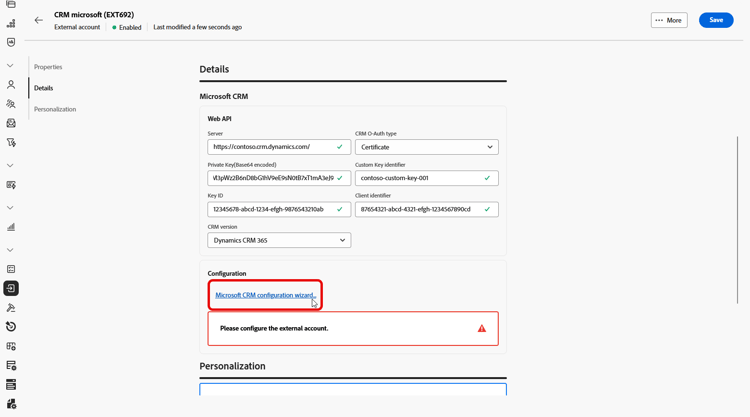Image resolution: width=750 pixels, height=417 pixels.
Task: Click the 'Enabled' status label
Action: [130, 27]
